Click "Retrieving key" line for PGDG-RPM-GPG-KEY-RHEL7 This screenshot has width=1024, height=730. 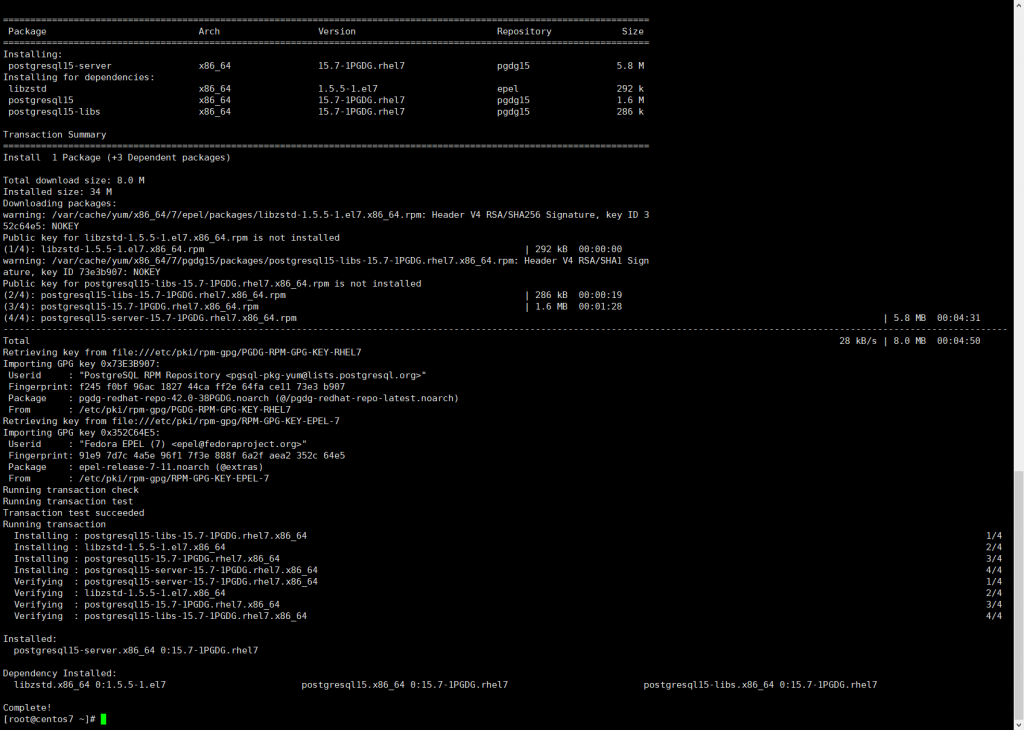[182, 353]
